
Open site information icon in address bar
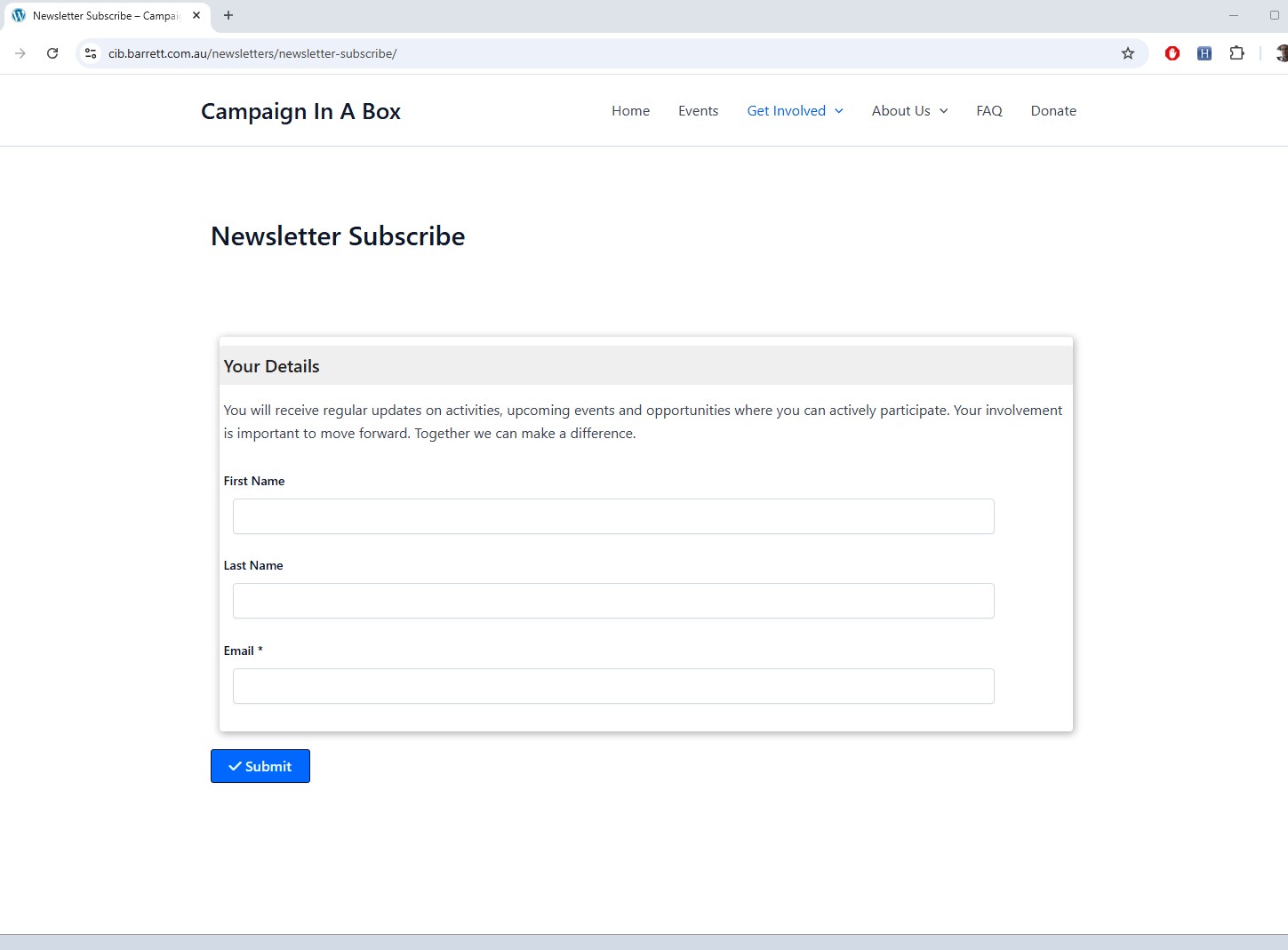tap(91, 53)
